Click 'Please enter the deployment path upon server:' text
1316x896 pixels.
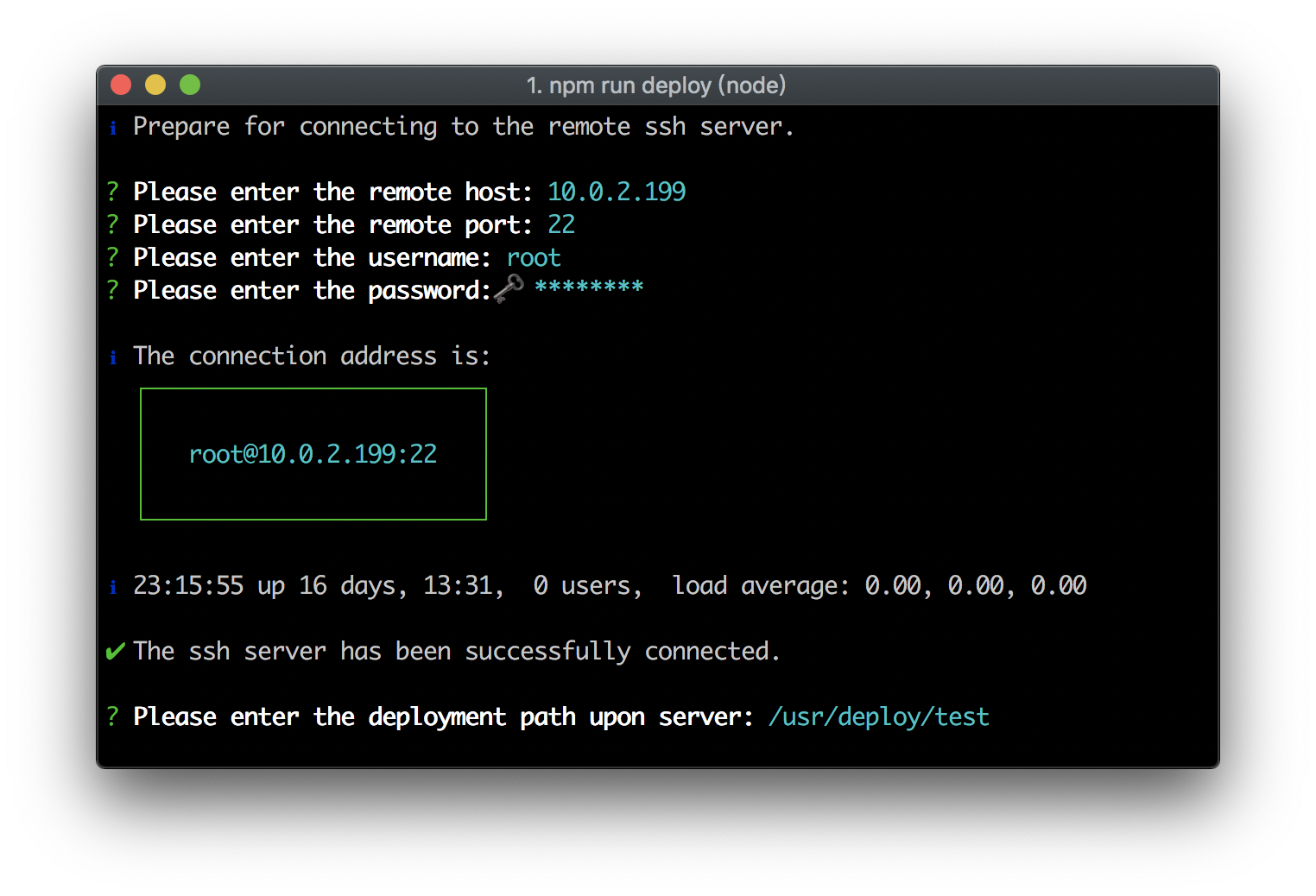[443, 717]
